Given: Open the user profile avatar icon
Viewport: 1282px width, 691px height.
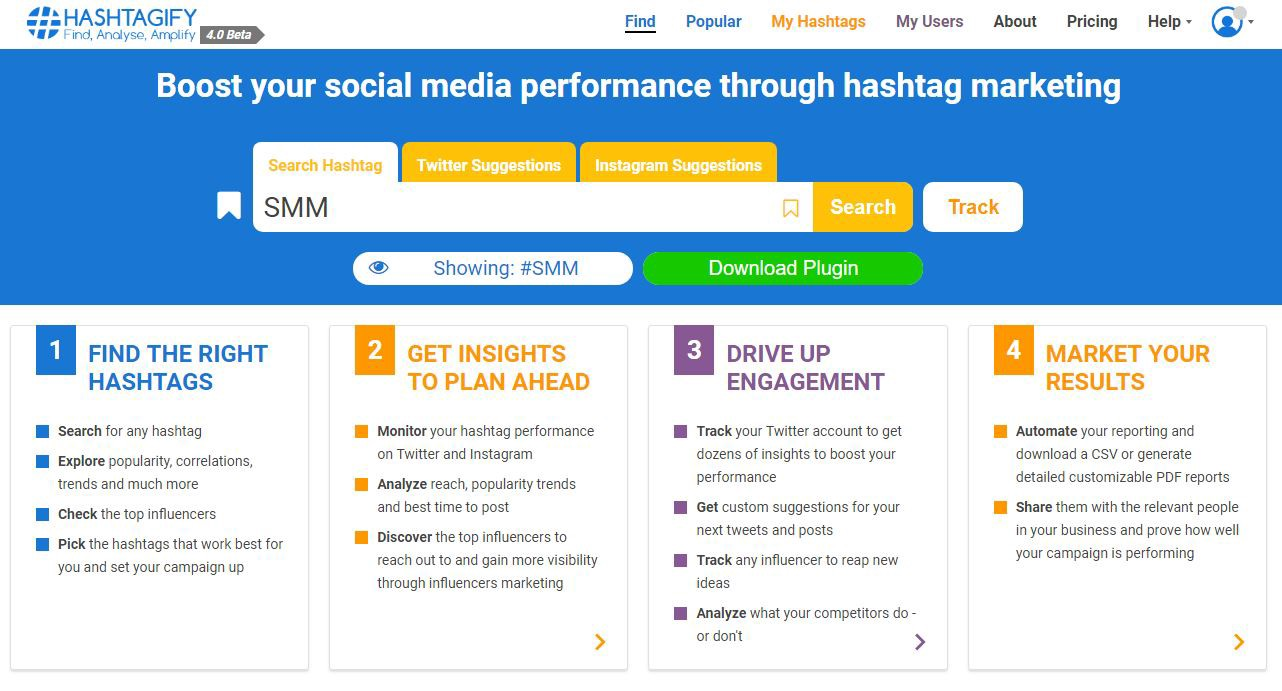Looking at the screenshot, I should point(1226,22).
